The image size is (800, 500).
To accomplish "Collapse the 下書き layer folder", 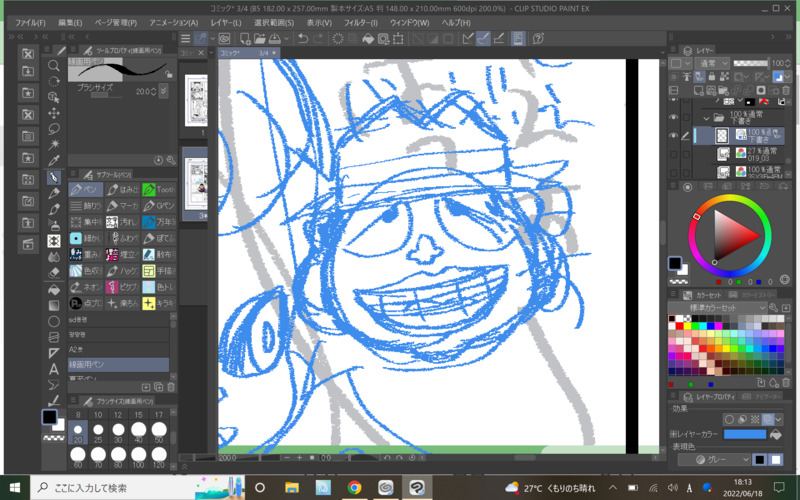I will point(706,118).
